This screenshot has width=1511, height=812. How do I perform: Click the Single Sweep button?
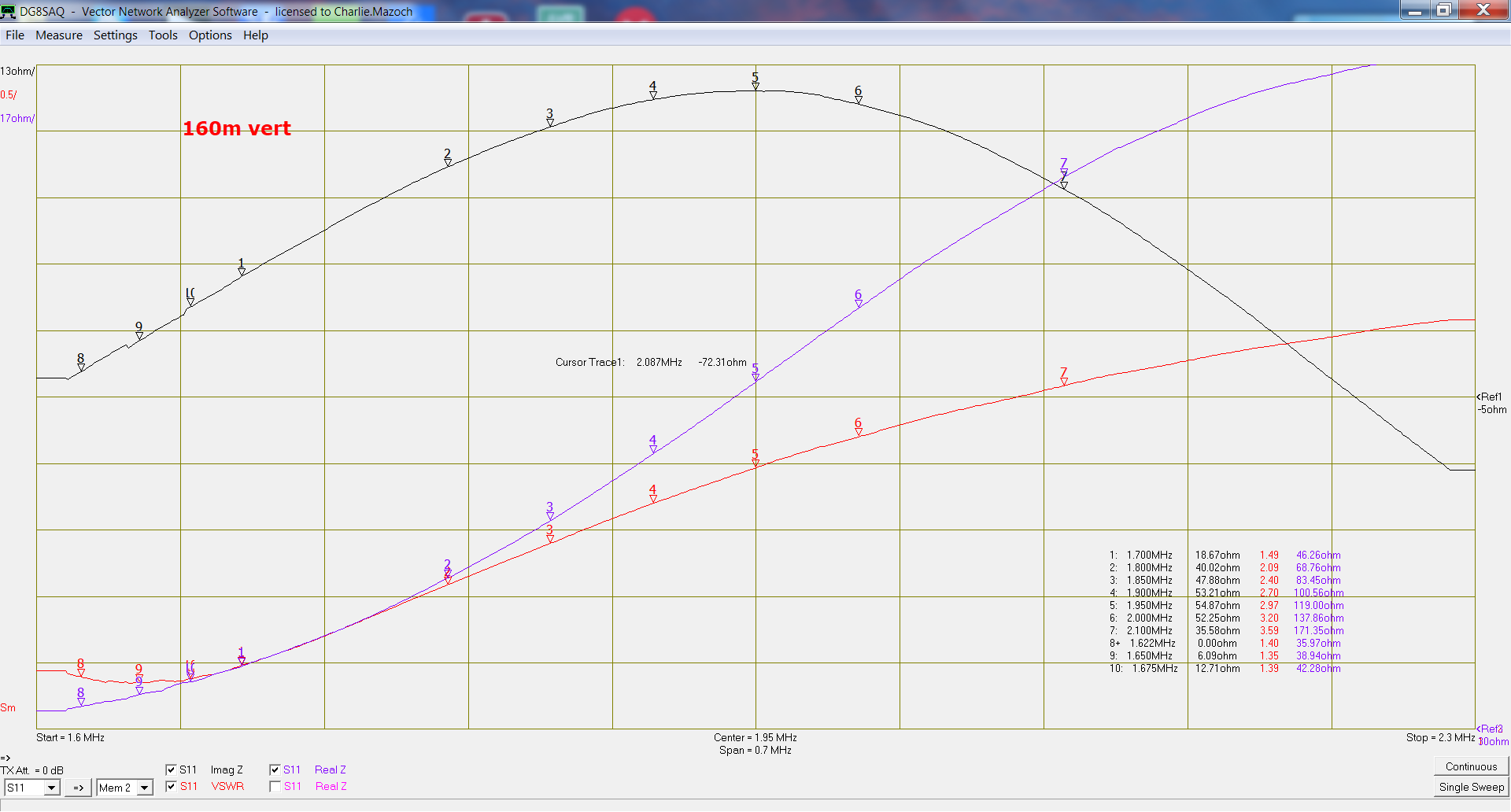point(1471,787)
